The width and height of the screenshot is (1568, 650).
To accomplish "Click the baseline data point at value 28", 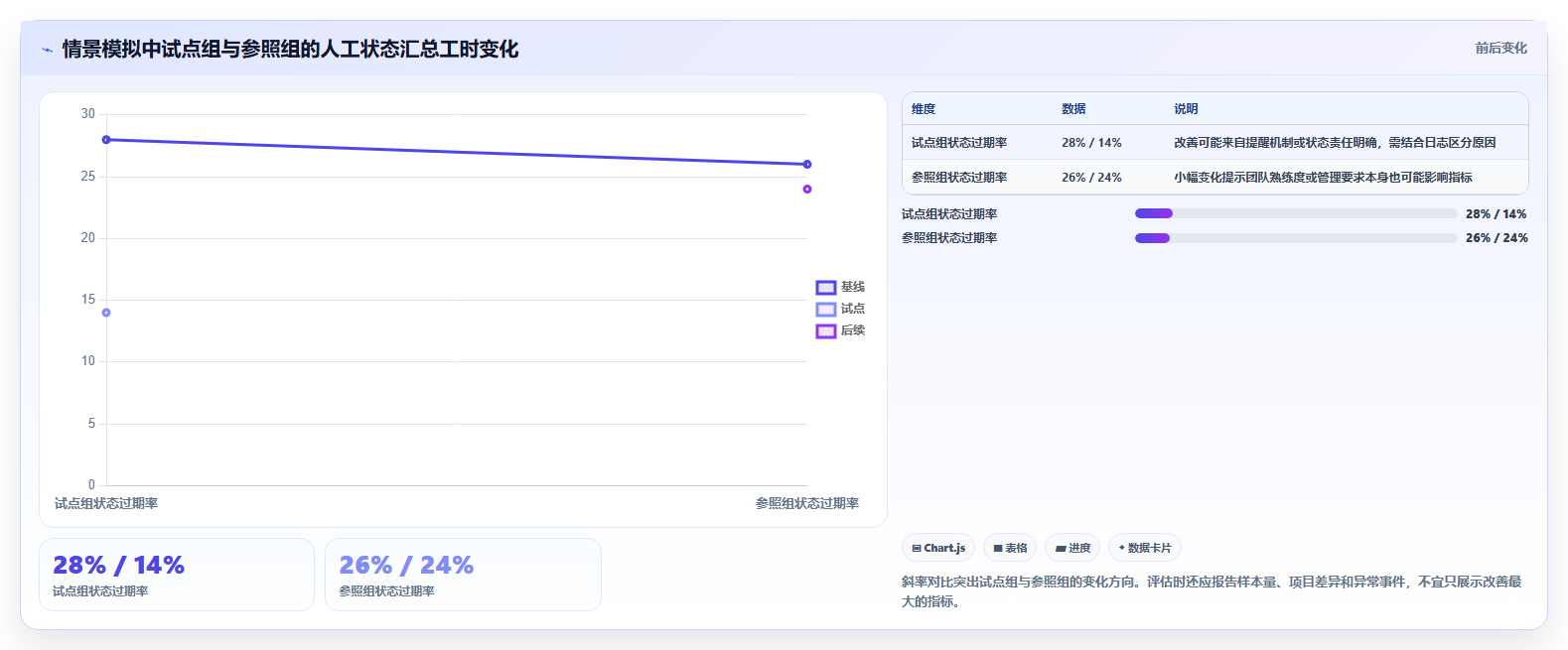I will coord(106,140).
